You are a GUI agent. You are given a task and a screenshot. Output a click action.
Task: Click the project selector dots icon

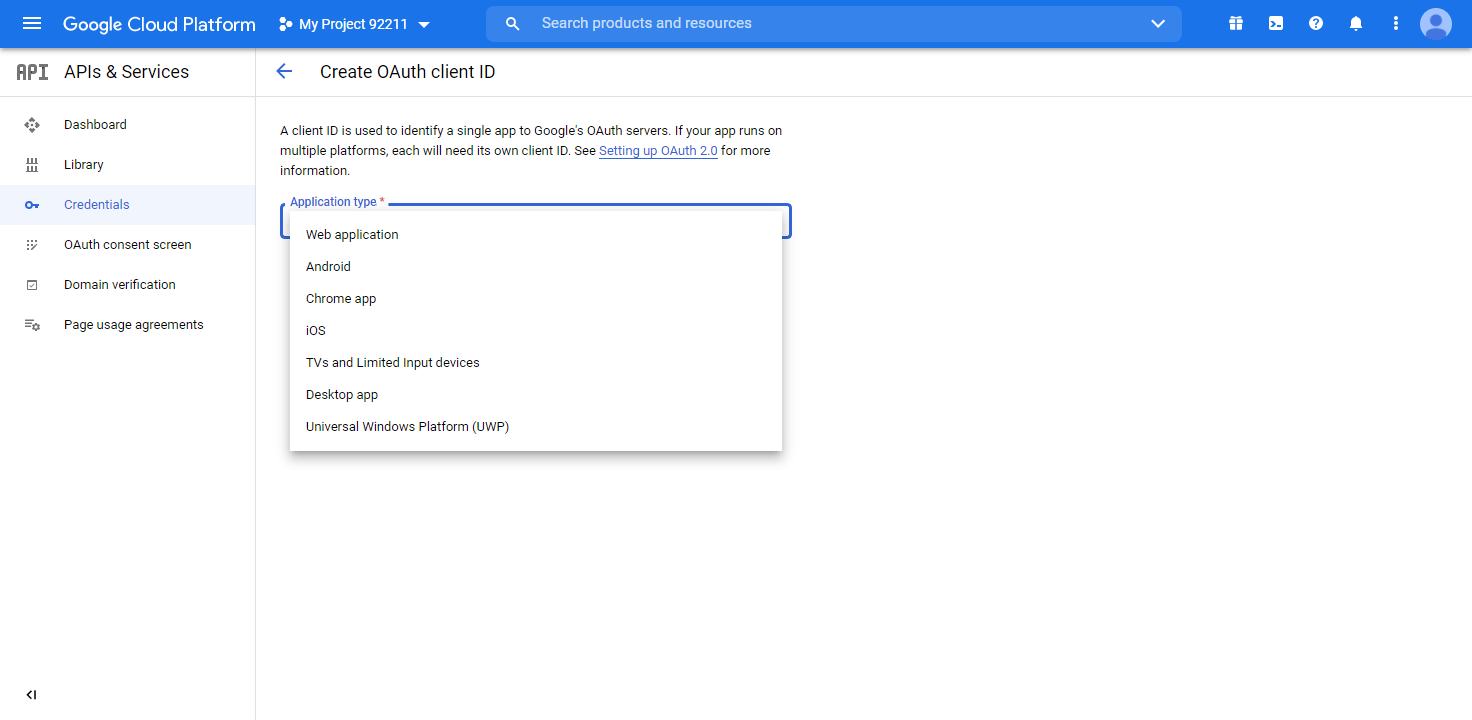[286, 24]
